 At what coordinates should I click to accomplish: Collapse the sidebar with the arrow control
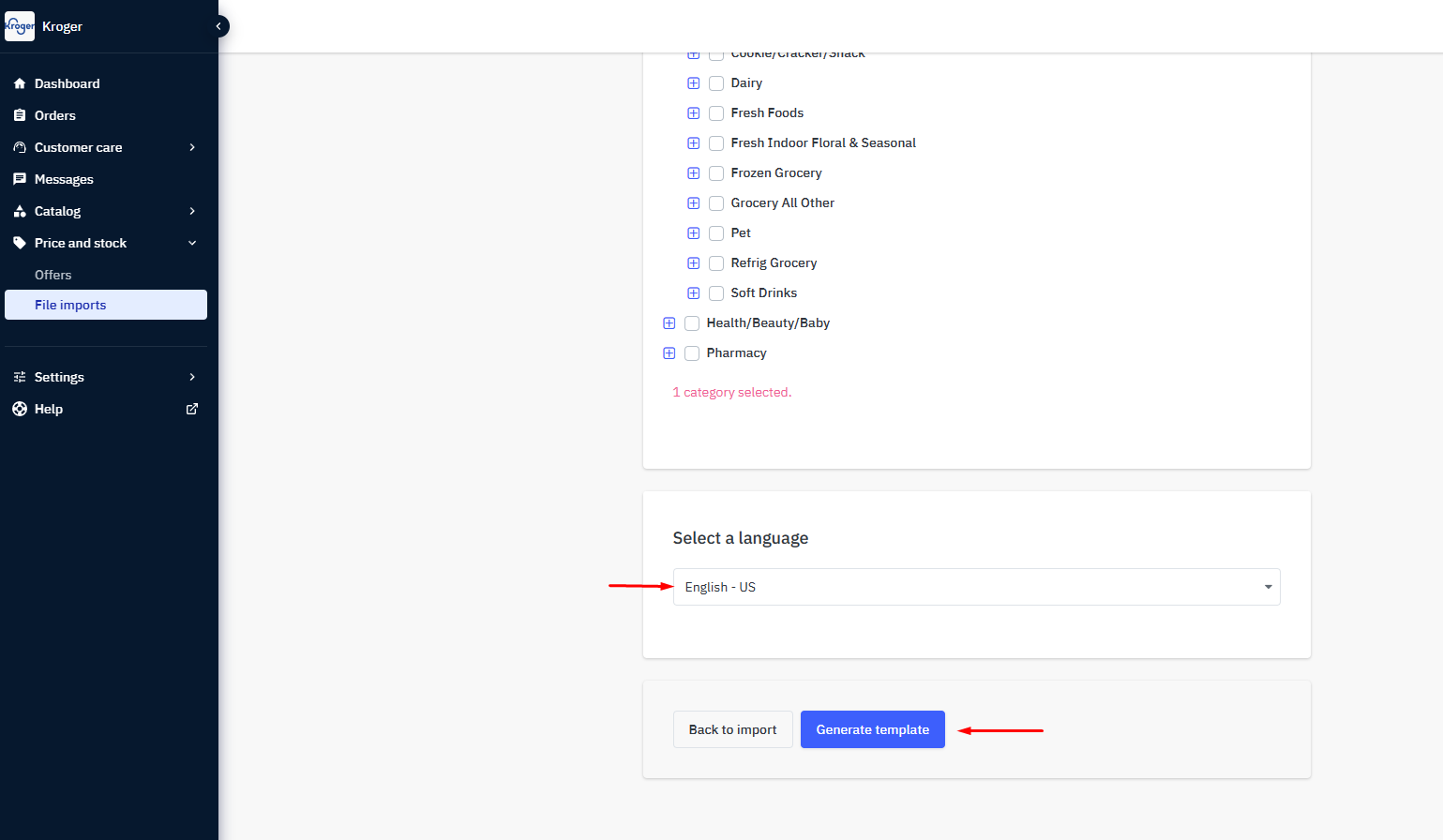219,26
